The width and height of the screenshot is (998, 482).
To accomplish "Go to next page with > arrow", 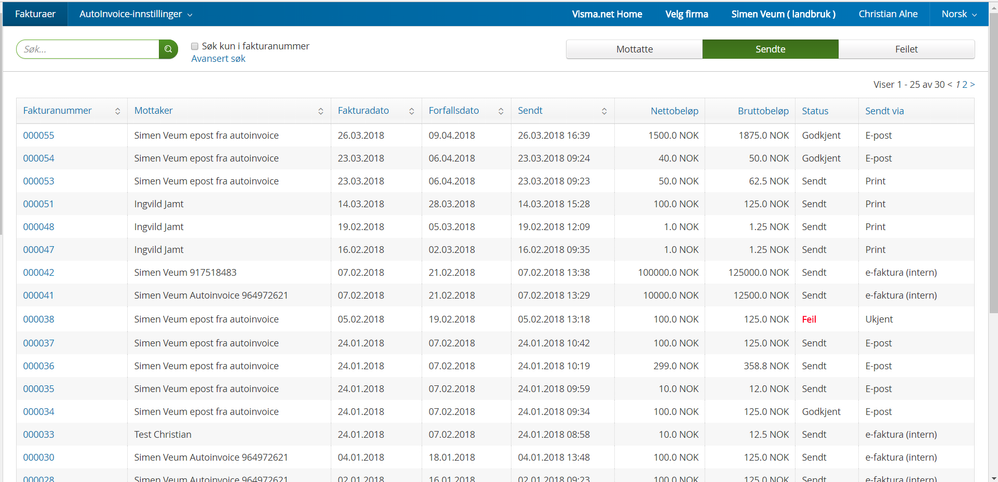I will tap(972, 86).
